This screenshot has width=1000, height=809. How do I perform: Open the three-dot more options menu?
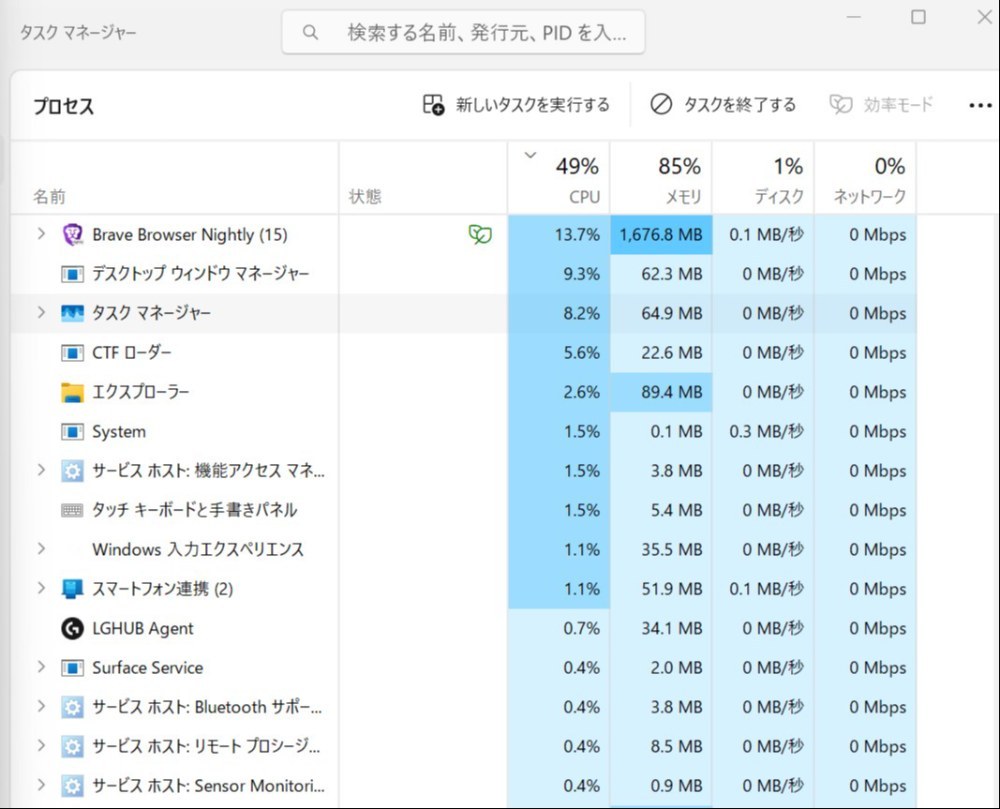pyautogui.click(x=980, y=105)
